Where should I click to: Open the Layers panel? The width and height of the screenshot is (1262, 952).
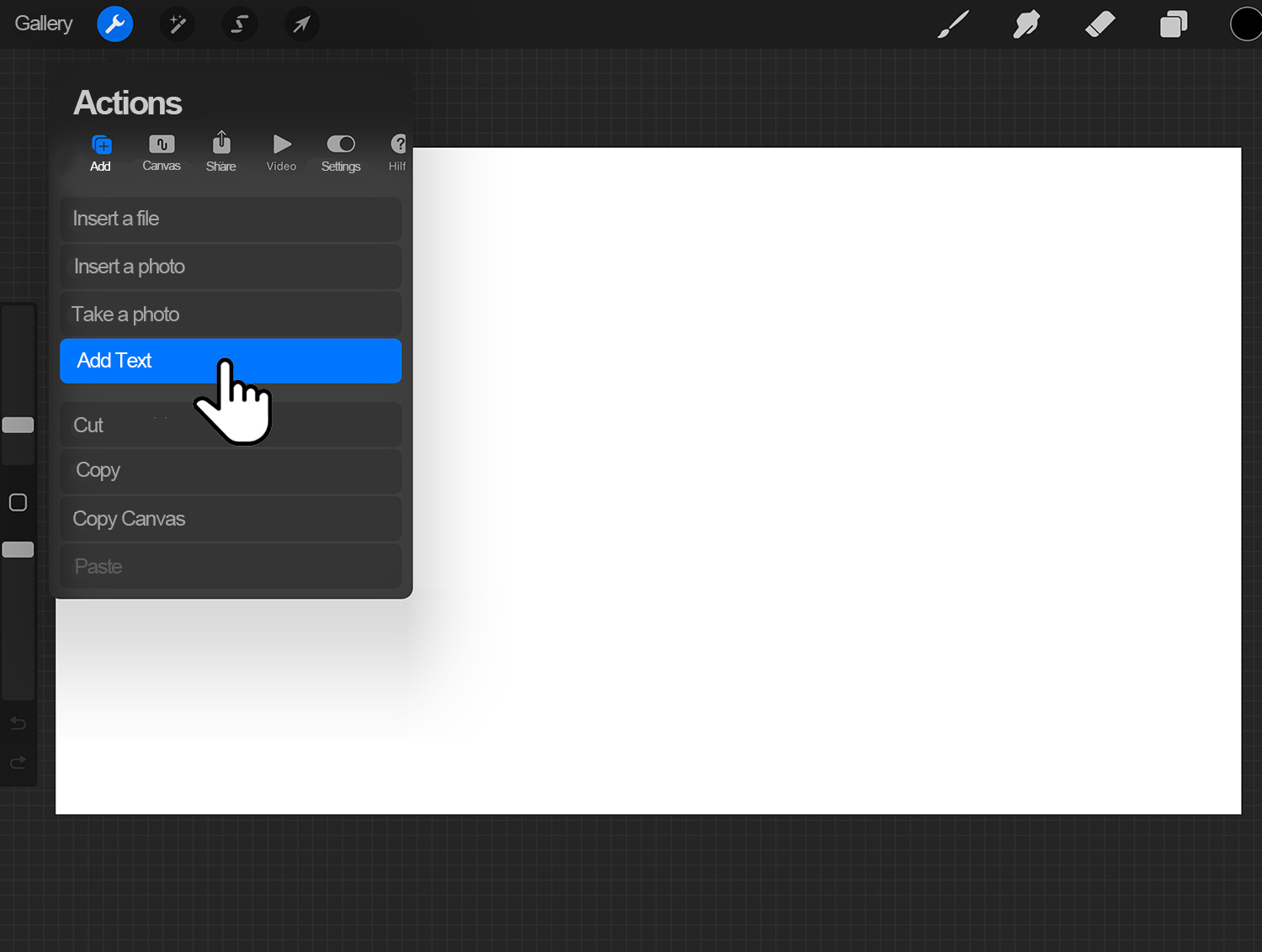click(x=1173, y=24)
